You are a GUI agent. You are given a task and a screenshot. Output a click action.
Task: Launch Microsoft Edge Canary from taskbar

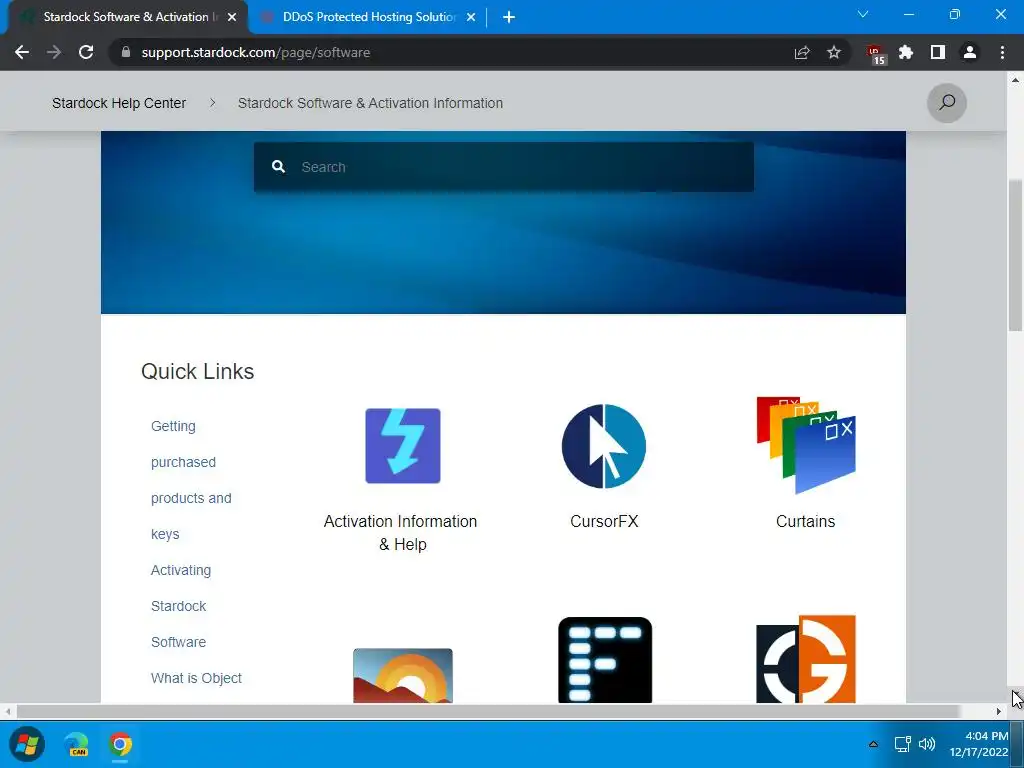tap(76, 744)
